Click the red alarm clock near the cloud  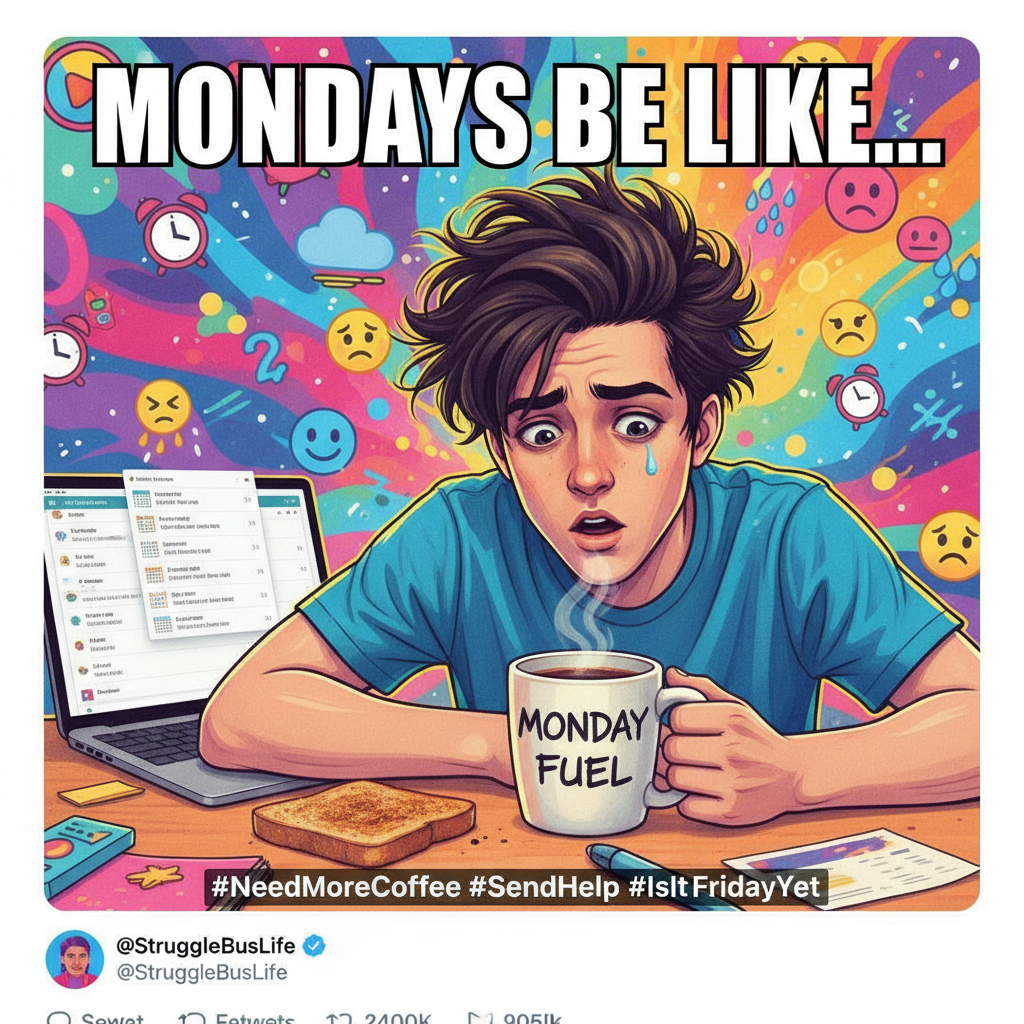(x=174, y=232)
